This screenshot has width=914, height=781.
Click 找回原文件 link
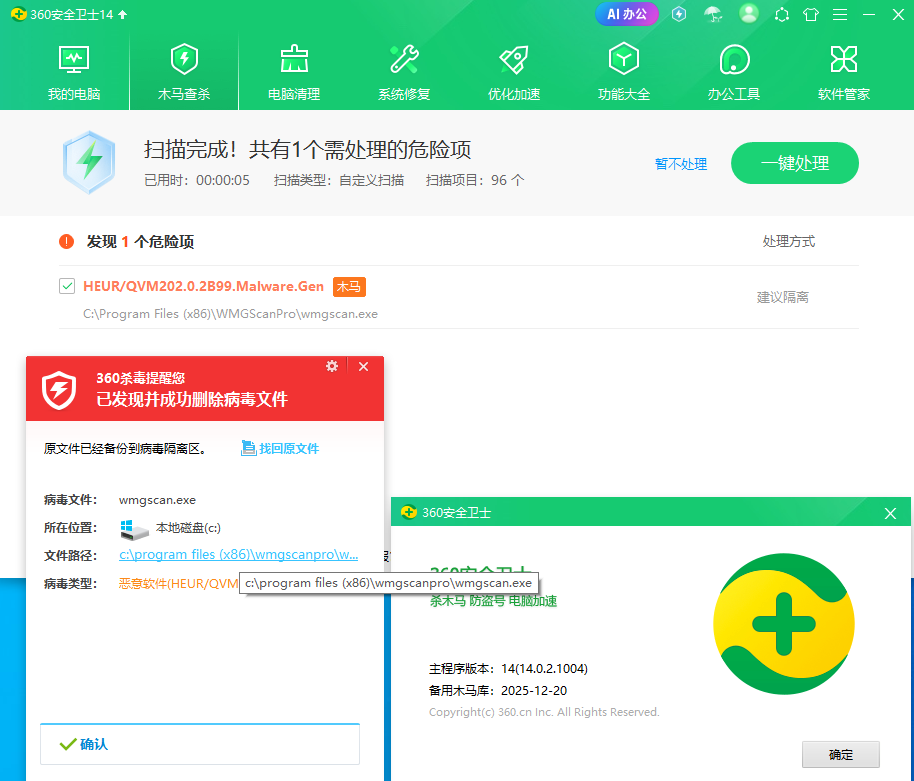(x=280, y=448)
